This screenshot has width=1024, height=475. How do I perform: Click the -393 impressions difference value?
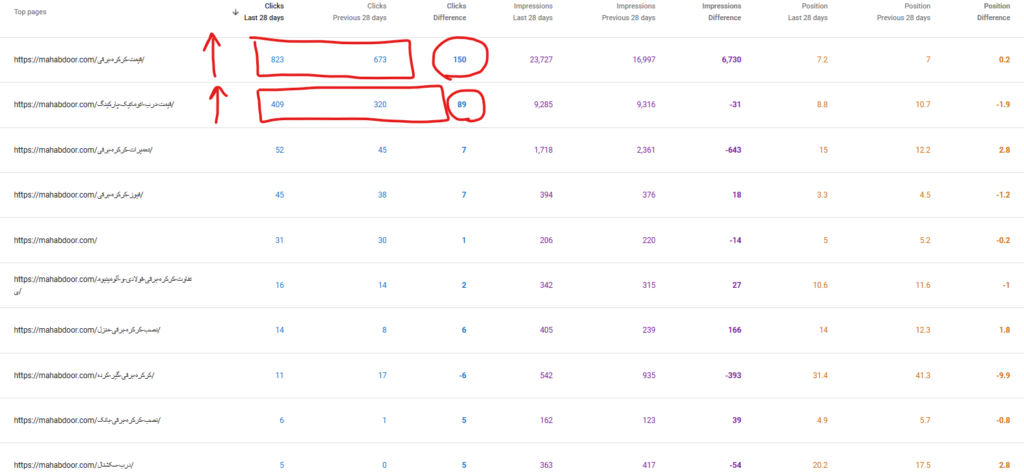coord(733,375)
